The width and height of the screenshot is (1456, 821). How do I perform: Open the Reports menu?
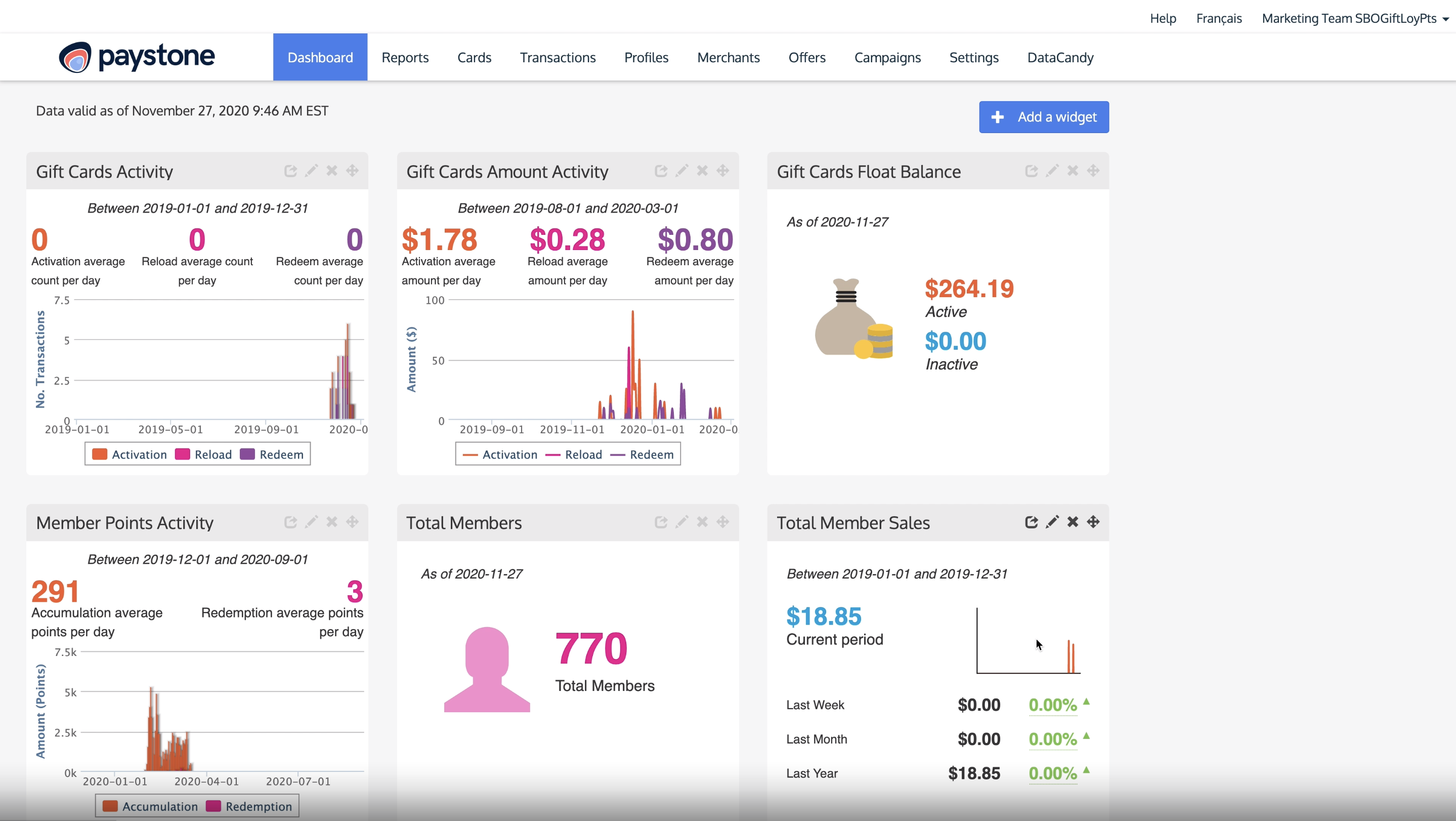coord(405,58)
